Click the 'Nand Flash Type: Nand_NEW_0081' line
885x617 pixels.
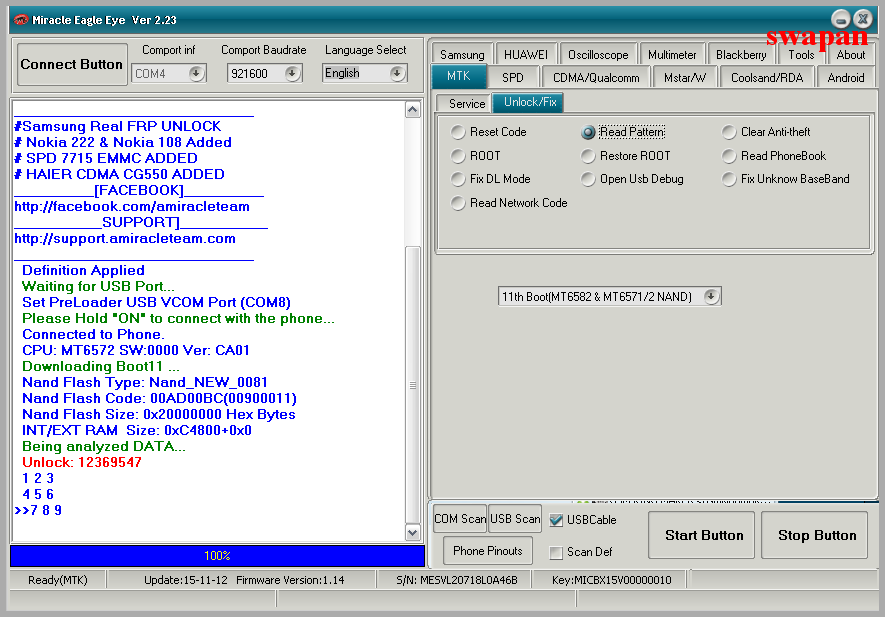click(x=144, y=382)
